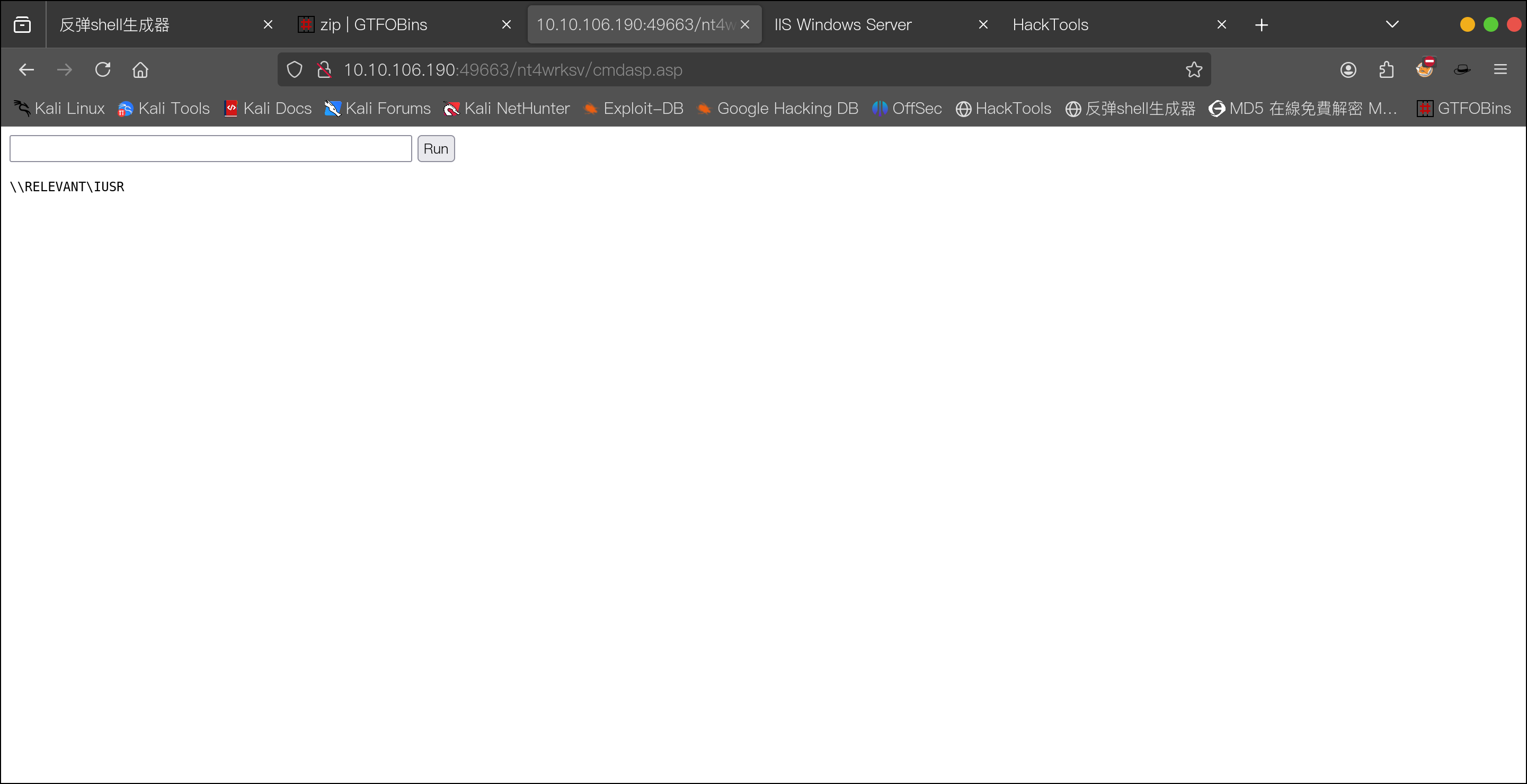1527x784 pixels.
Task: Open the Kali Tools bookmark
Action: tap(164, 109)
